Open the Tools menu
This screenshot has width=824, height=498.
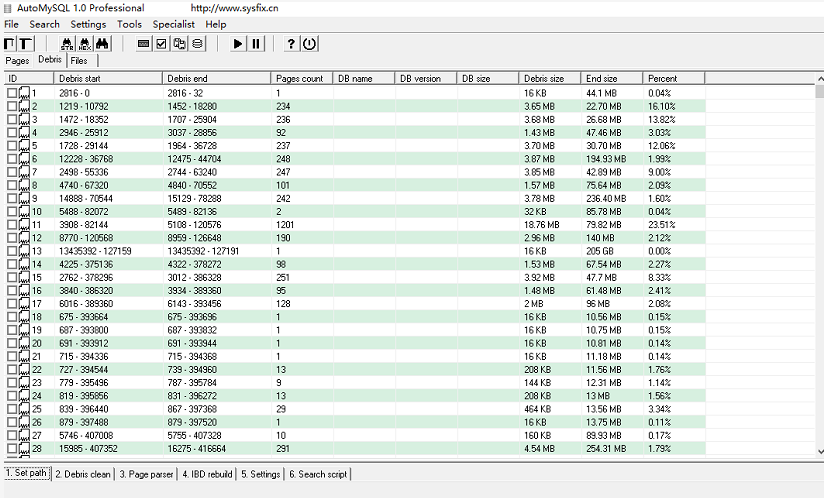(x=129, y=24)
